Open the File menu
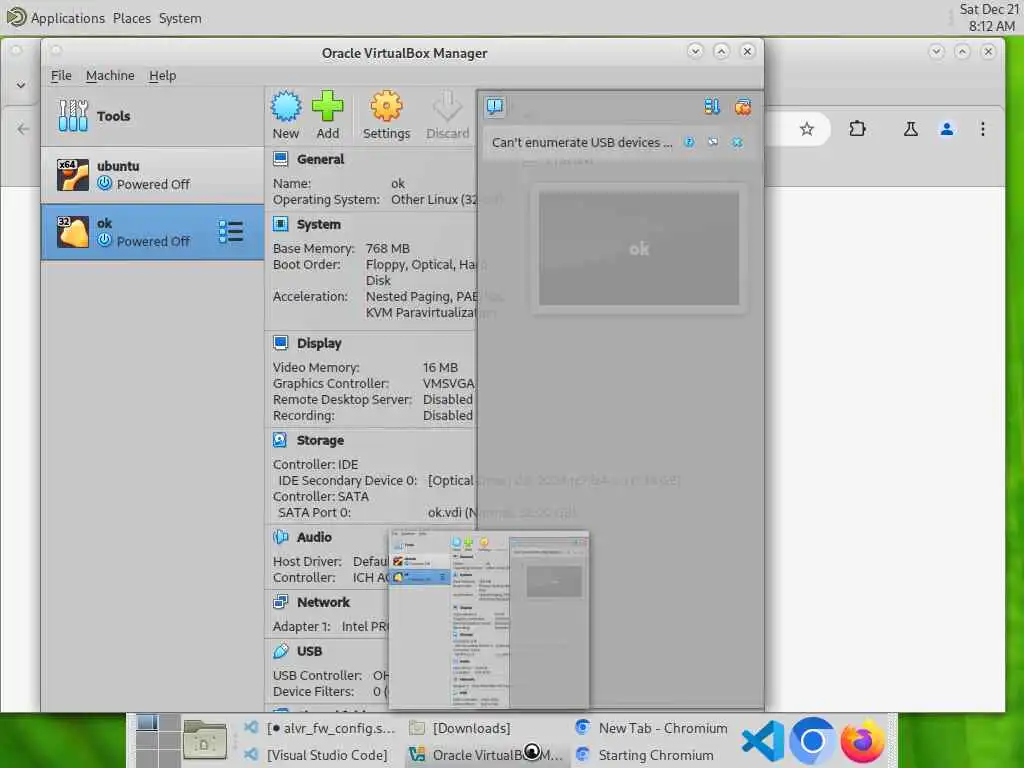 tap(61, 75)
